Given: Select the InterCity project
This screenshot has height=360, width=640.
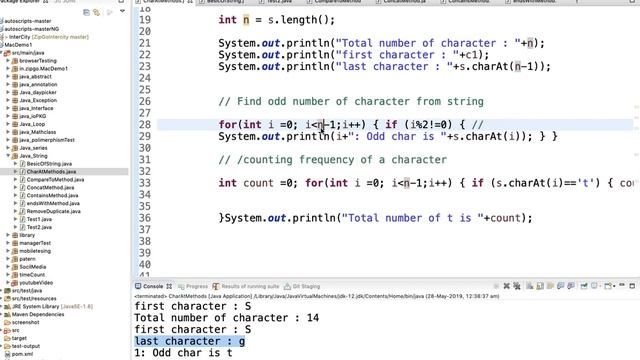Looking at the screenshot, I should click(x=48, y=37).
